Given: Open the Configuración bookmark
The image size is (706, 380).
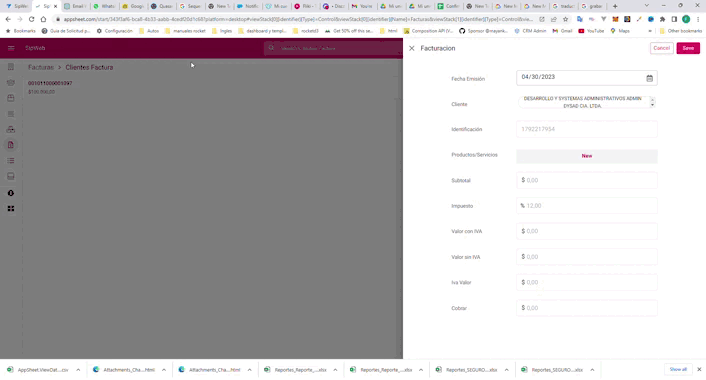Looking at the screenshot, I should [114, 31].
